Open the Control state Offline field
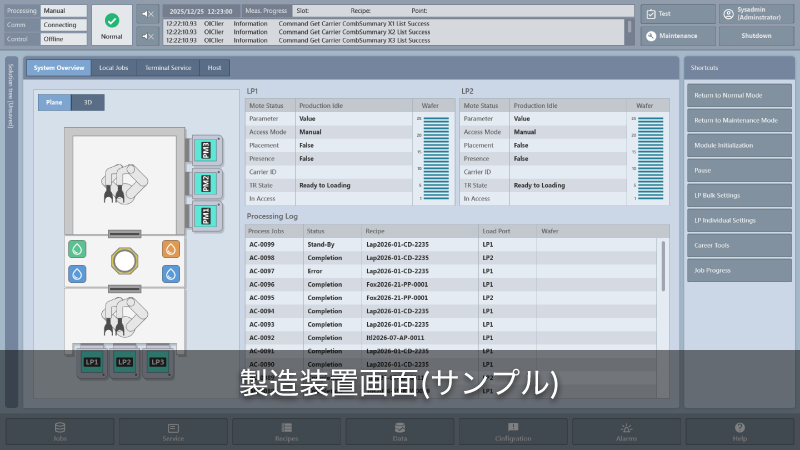Screen dimensions: 800x450 tap(63, 39)
